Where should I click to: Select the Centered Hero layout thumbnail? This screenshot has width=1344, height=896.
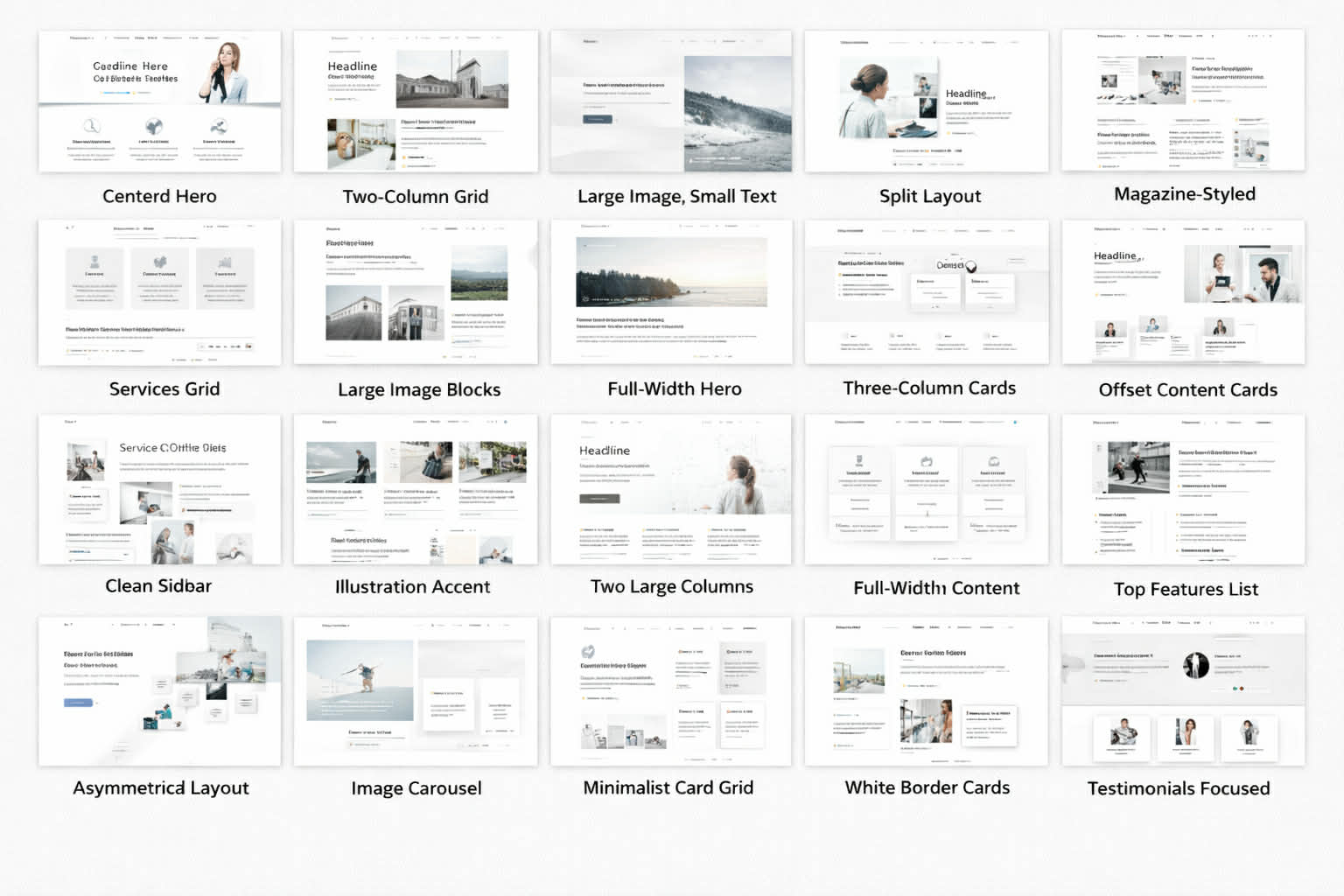159,101
